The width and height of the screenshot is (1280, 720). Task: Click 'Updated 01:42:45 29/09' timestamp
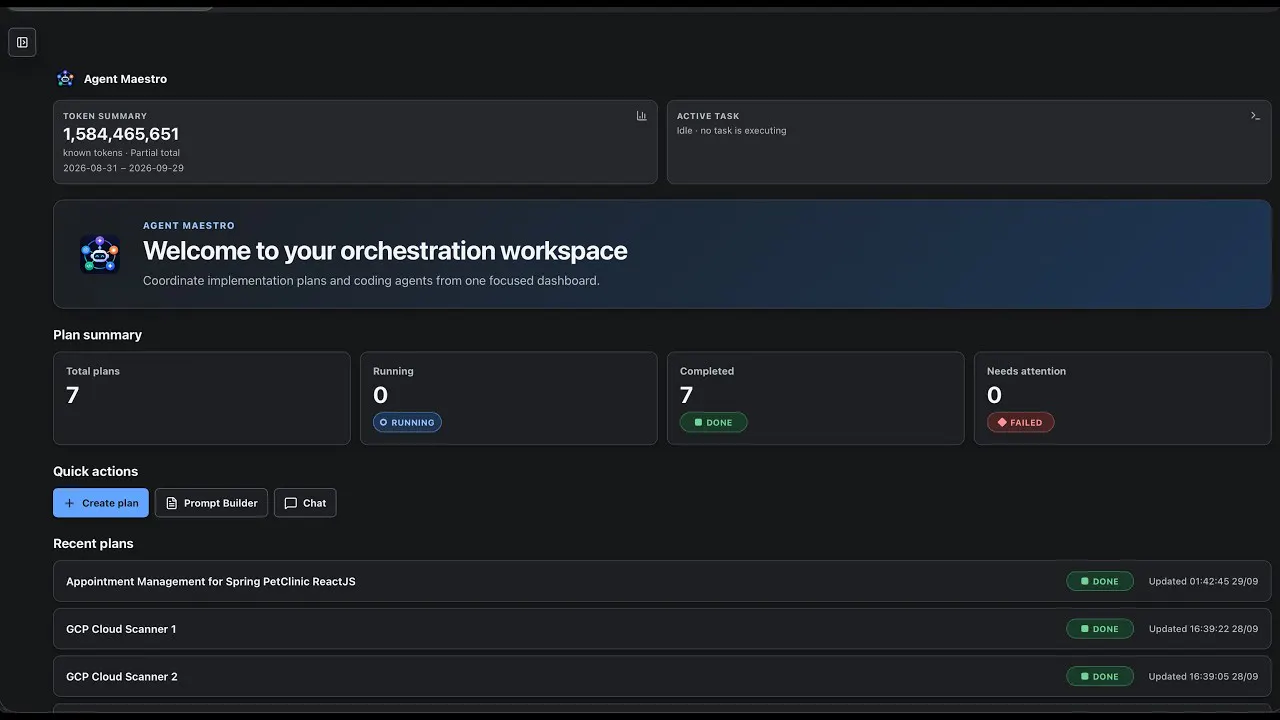tap(1203, 581)
